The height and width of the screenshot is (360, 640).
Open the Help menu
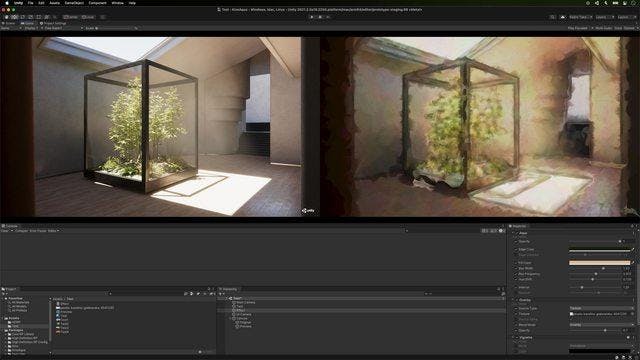[132, 3]
